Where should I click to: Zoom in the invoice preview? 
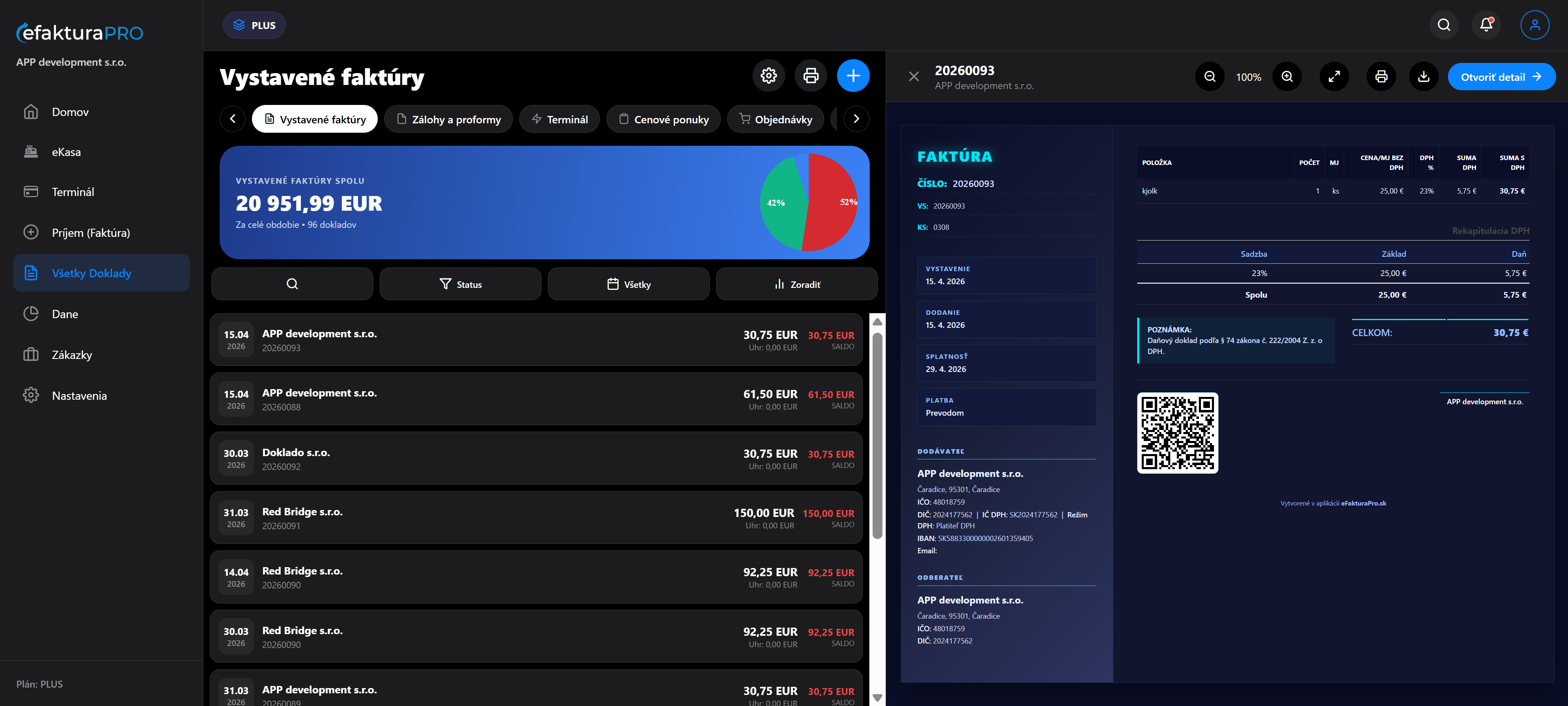pos(1287,77)
